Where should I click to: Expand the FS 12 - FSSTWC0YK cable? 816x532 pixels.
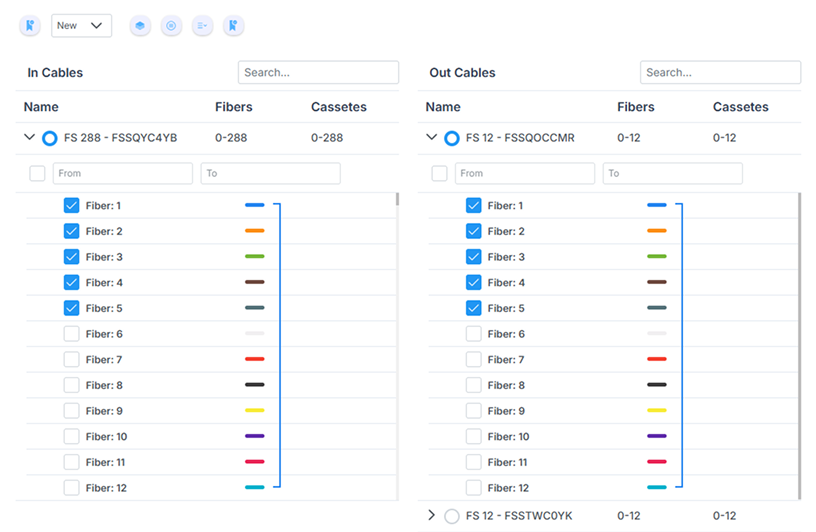click(431, 515)
